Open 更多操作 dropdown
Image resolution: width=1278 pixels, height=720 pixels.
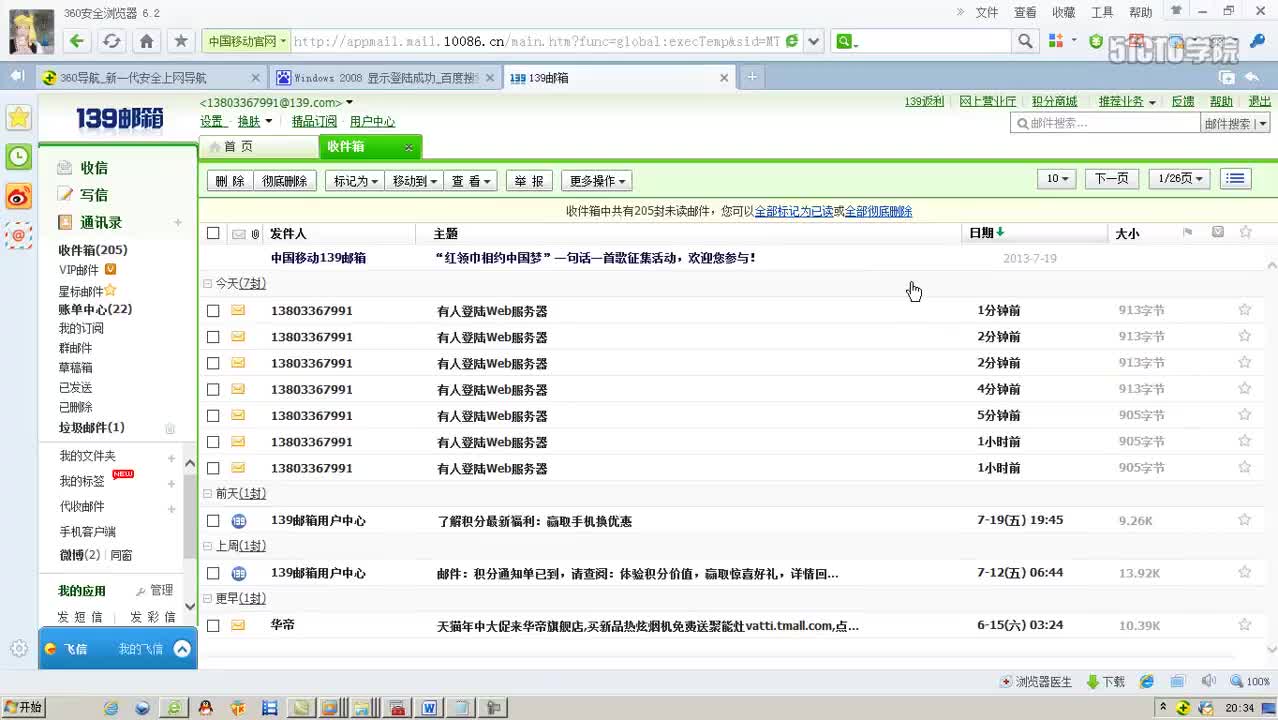[x=597, y=181]
